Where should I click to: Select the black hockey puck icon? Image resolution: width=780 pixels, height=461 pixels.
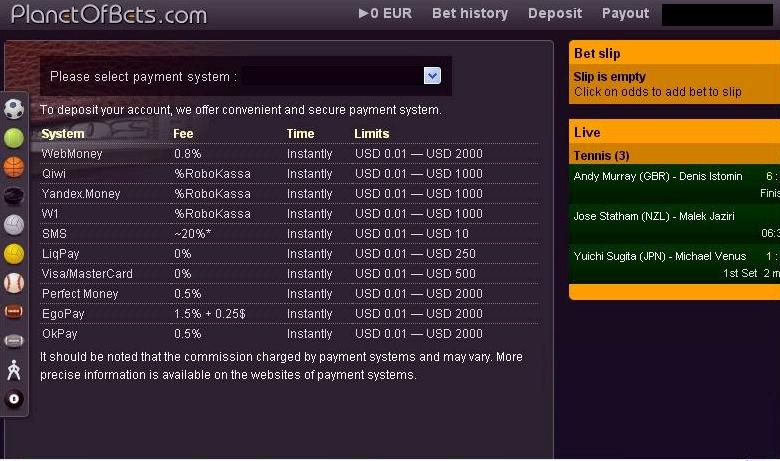pyautogui.click(x=14, y=196)
